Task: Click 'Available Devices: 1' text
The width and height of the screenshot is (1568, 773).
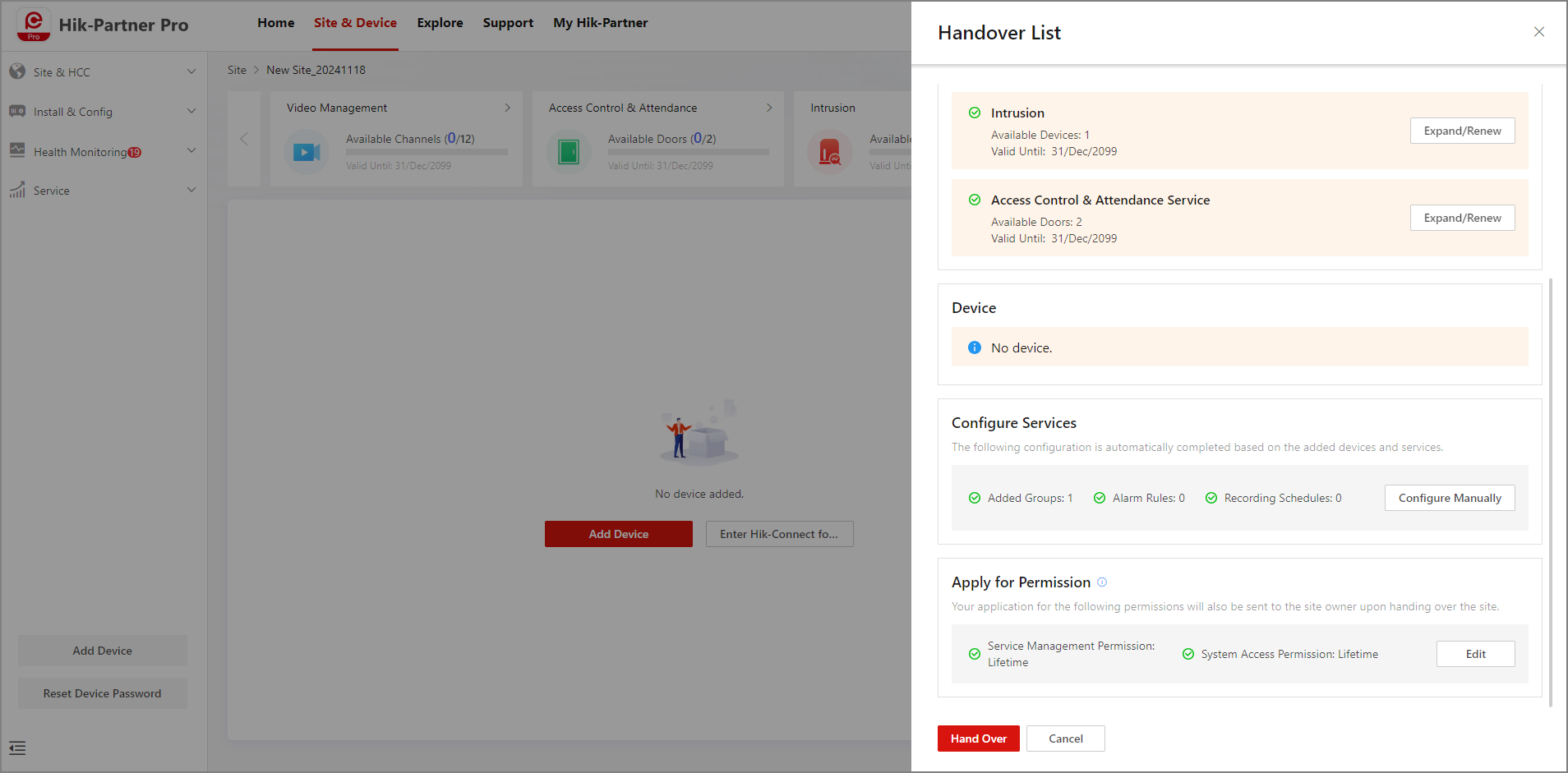Action: [1040, 135]
